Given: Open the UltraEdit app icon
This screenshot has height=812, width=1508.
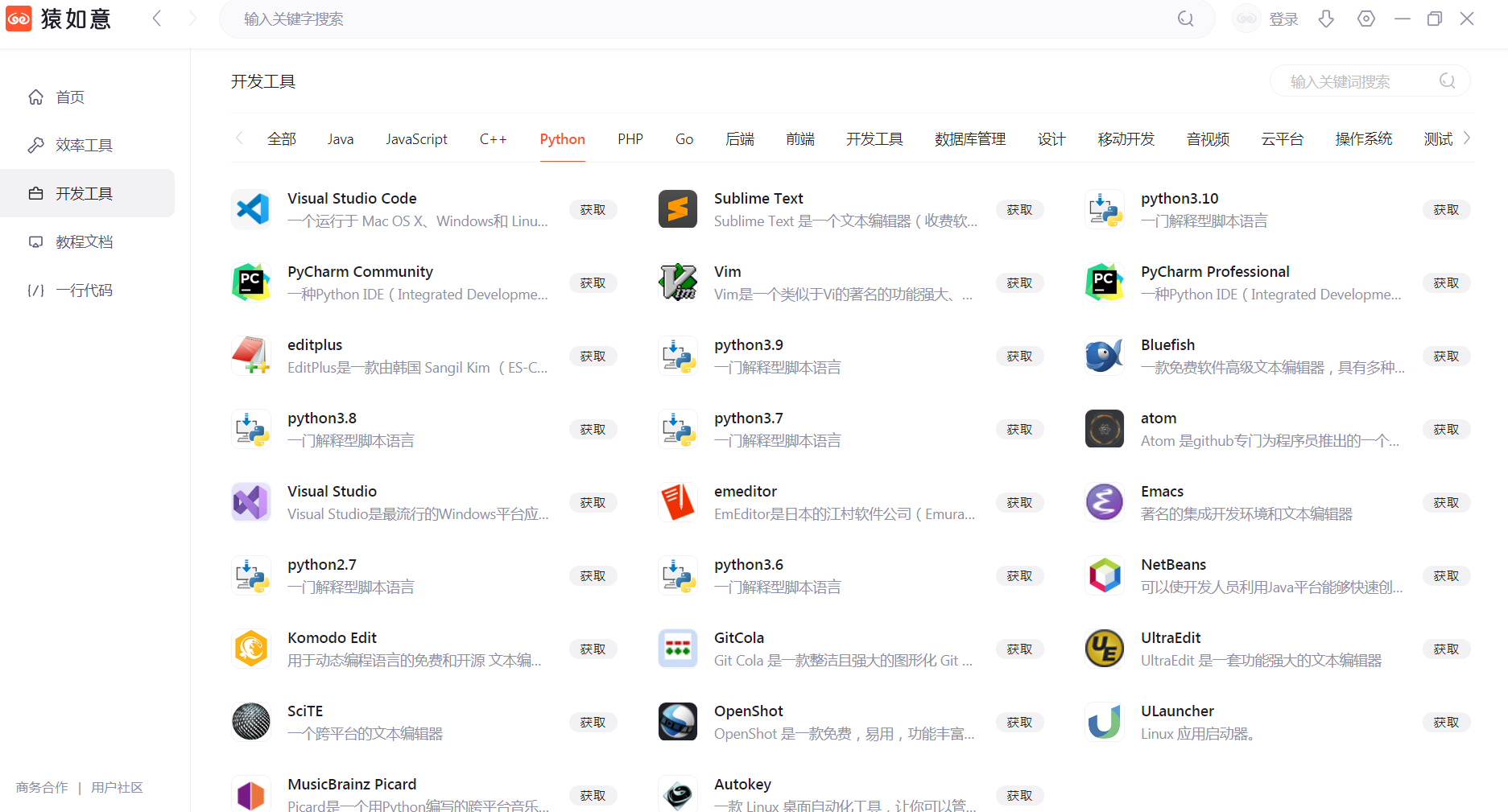Looking at the screenshot, I should 1105,649.
